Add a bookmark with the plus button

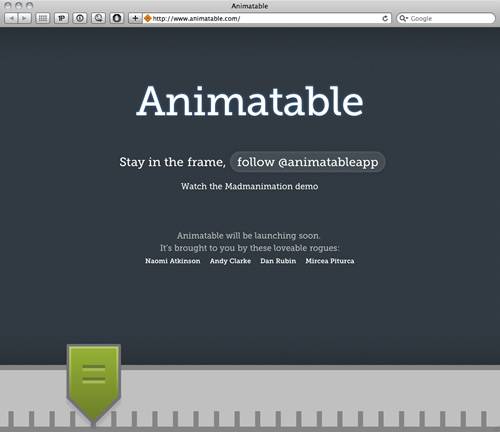tap(135, 18)
